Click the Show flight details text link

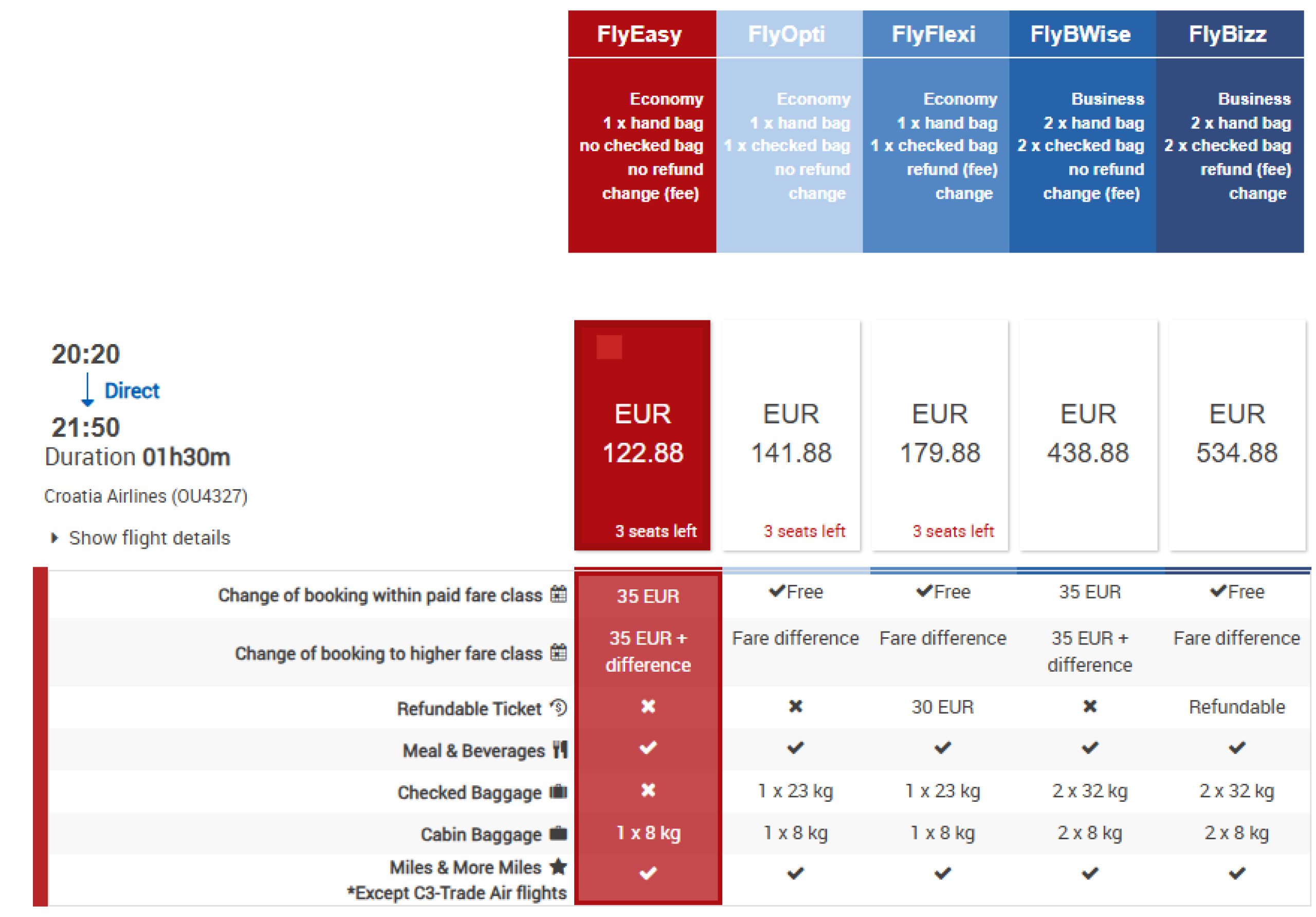click(149, 538)
